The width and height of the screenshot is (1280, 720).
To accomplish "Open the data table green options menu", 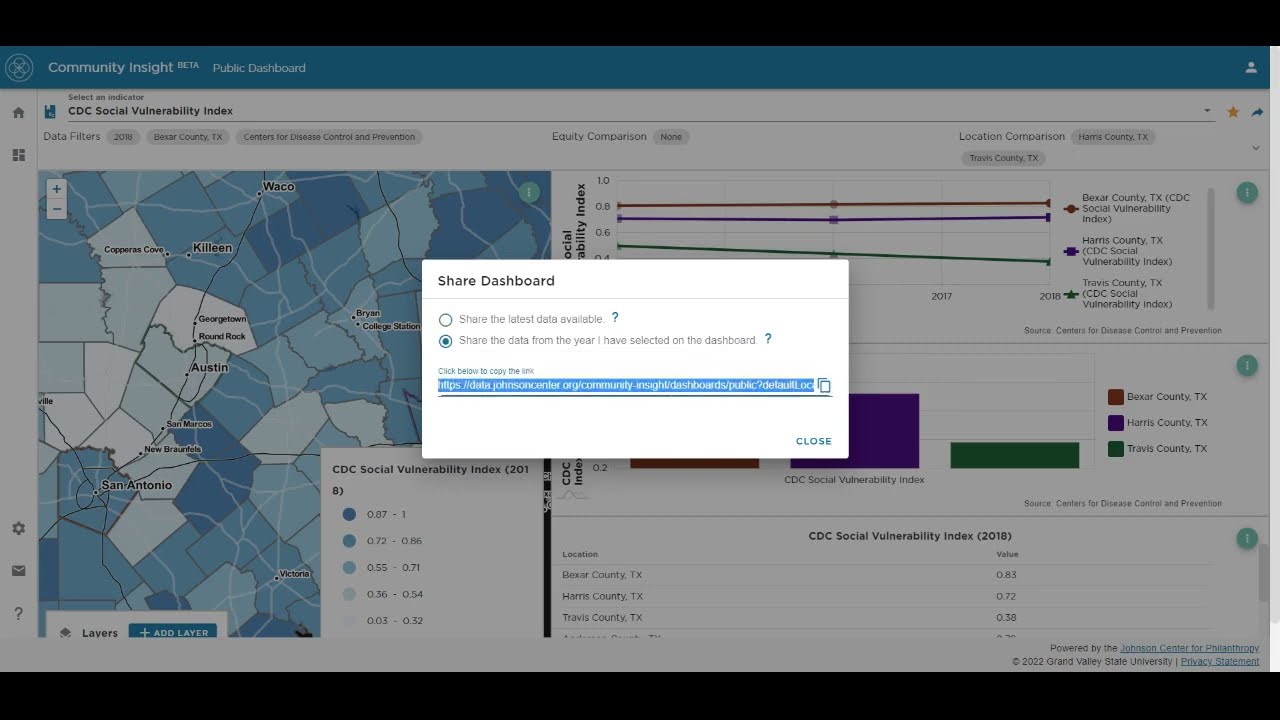I will [x=1247, y=538].
